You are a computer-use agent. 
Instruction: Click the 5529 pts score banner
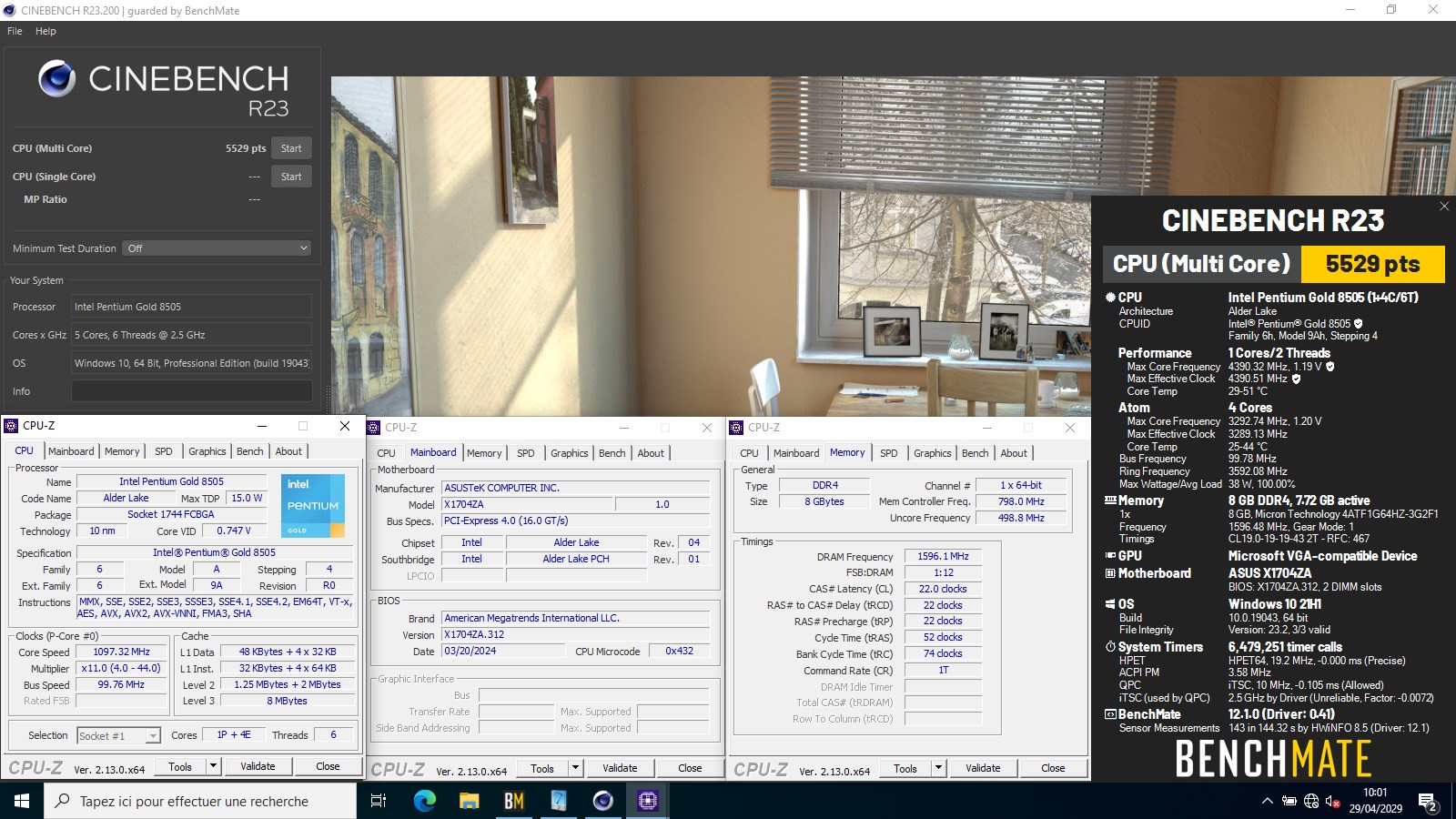(1372, 264)
